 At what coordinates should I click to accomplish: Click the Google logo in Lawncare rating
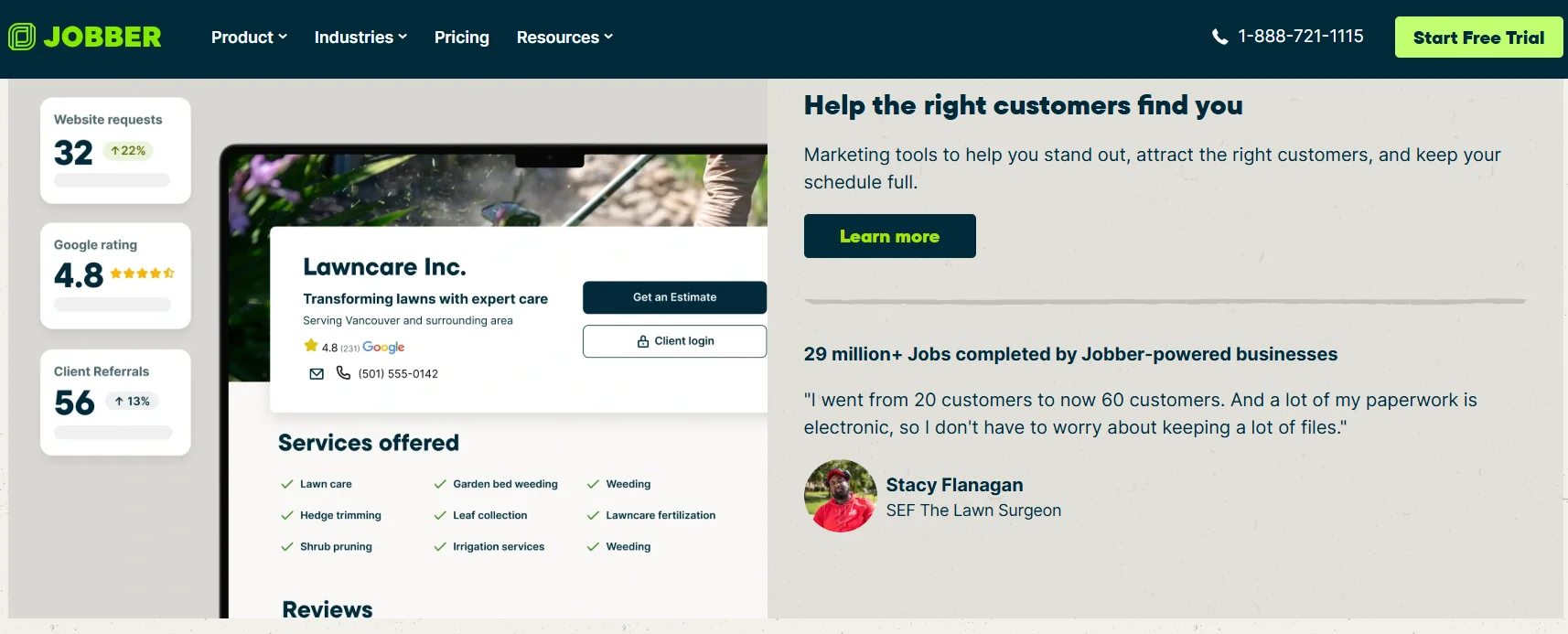pyautogui.click(x=383, y=347)
